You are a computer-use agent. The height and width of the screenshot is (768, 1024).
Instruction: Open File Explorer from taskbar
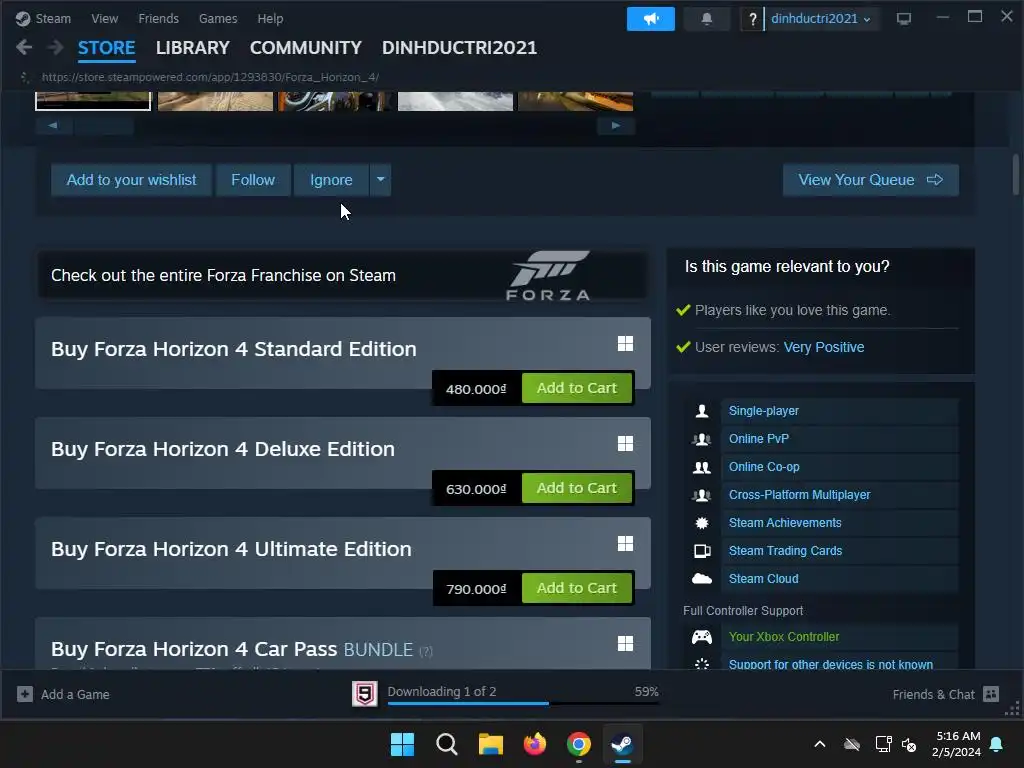click(490, 744)
